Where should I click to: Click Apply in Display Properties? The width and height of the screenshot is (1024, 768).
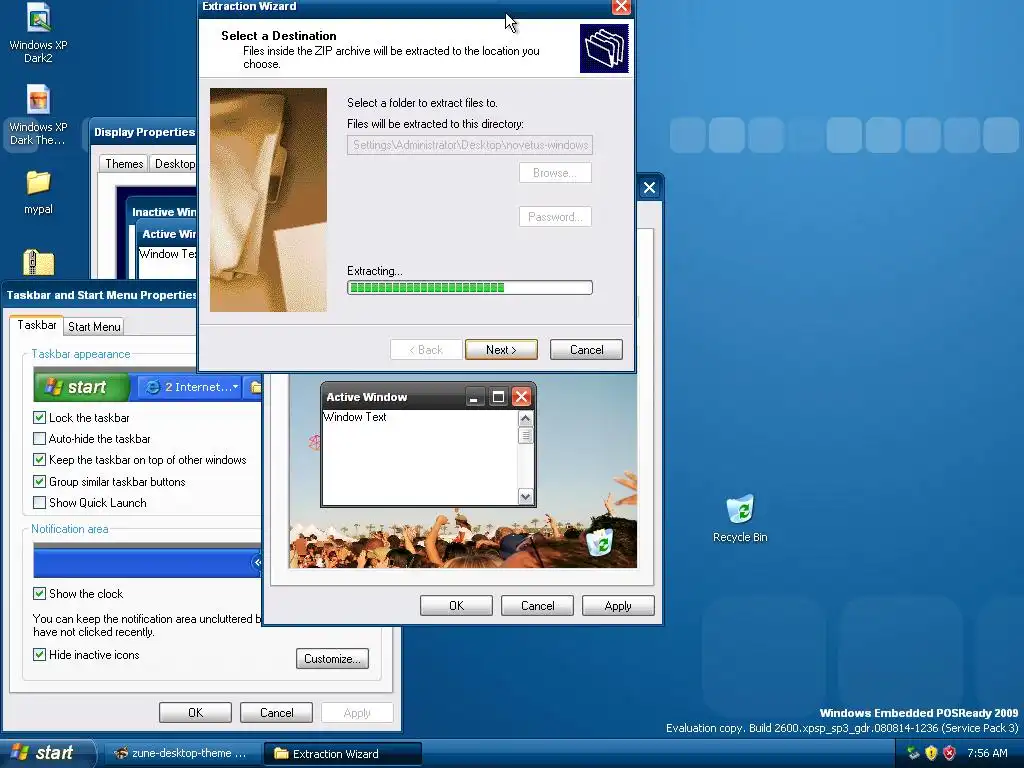pyautogui.click(x=618, y=605)
